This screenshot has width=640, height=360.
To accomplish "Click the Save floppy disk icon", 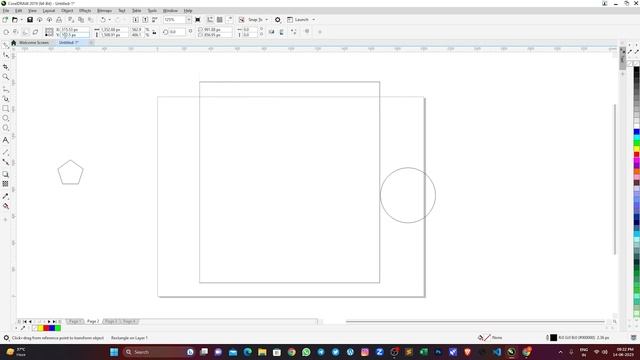I will [30, 20].
